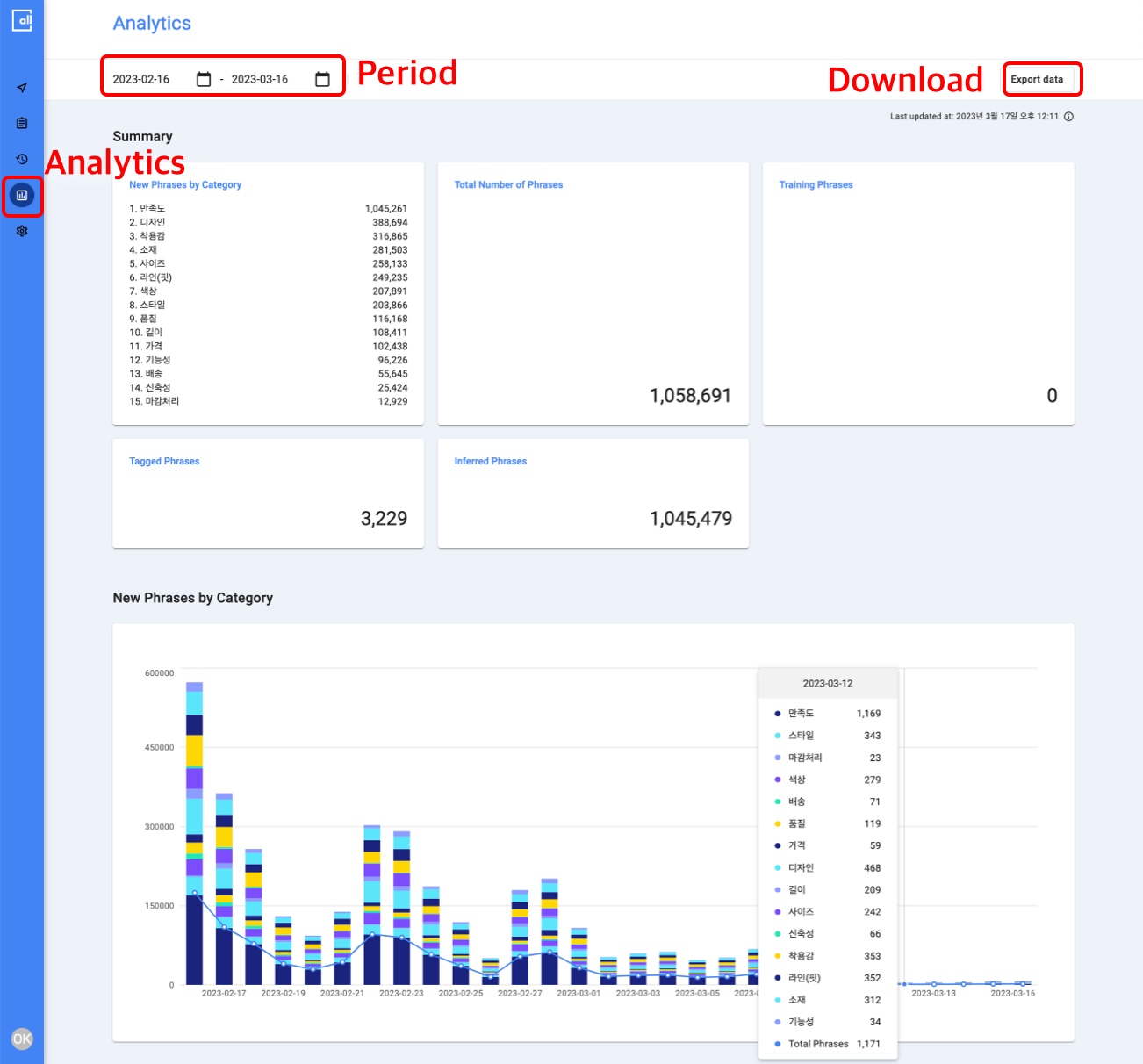1143x1064 pixels.
Task: Open the History clock icon in sidebar
Action: tap(22, 159)
